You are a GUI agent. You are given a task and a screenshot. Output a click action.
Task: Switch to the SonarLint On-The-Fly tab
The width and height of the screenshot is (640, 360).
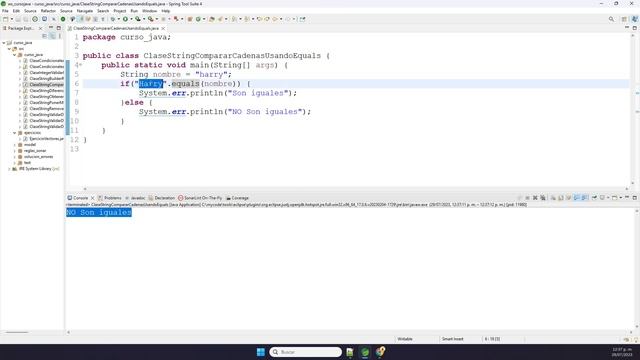[200, 198]
